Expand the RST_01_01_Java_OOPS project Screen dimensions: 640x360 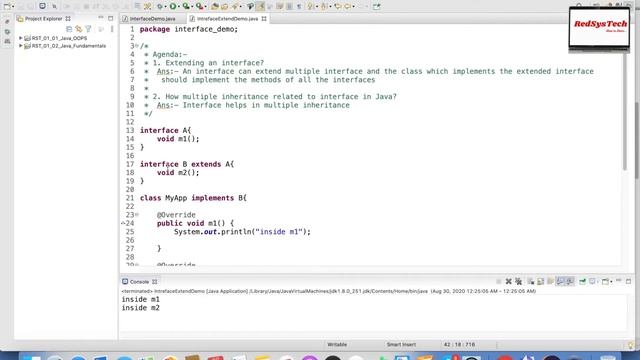tap(20, 38)
